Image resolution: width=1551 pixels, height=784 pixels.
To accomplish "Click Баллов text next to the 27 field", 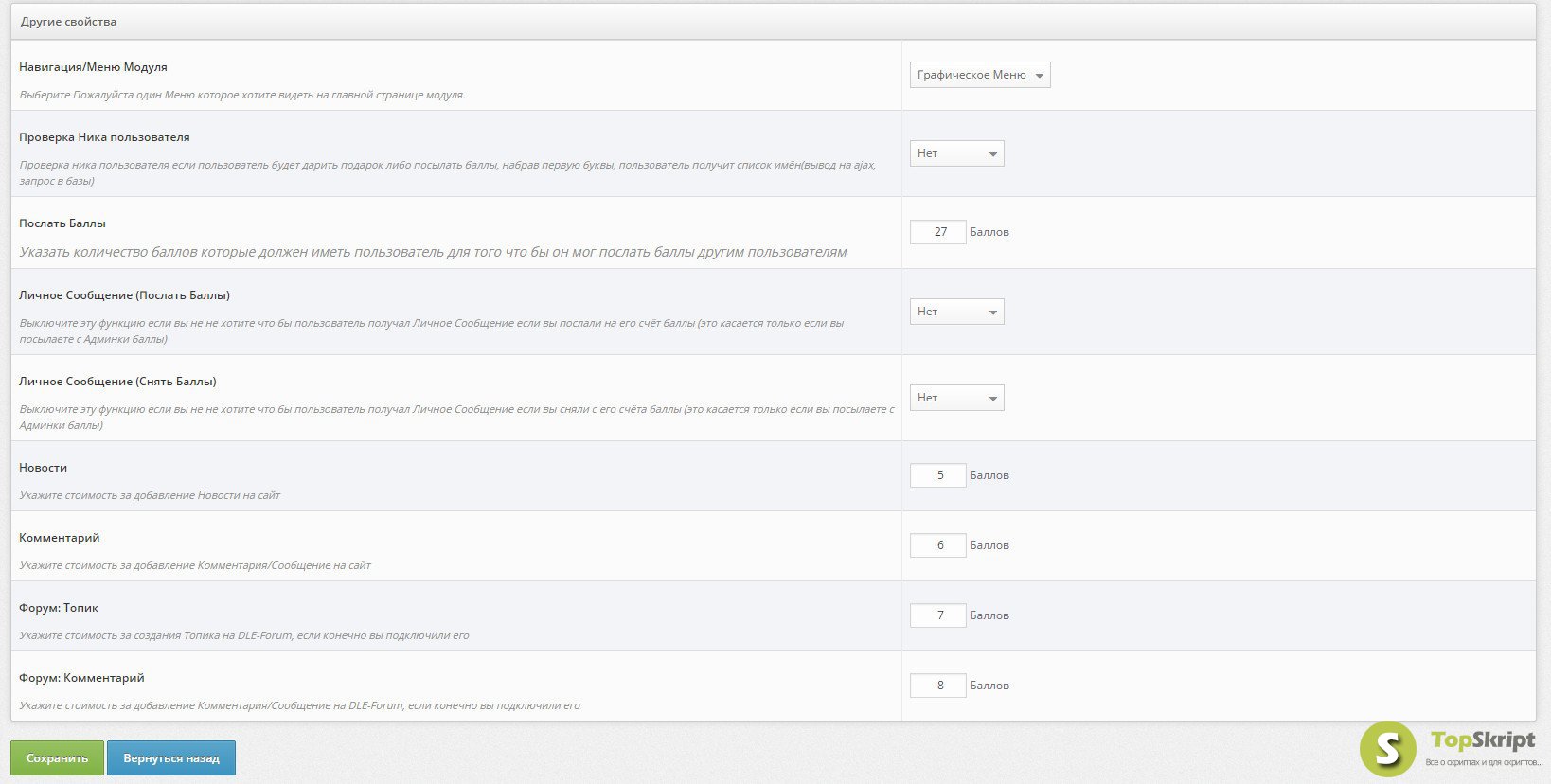I will (989, 232).
